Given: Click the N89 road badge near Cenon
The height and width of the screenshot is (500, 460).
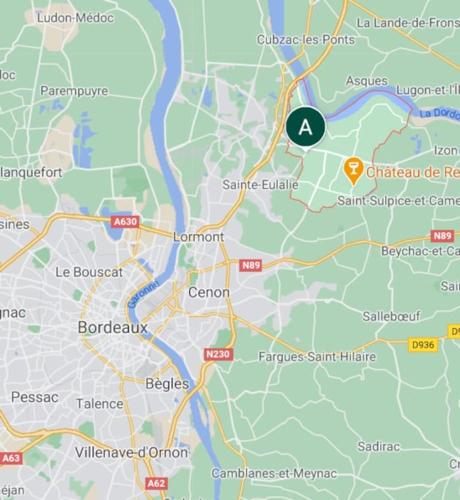Looking at the screenshot, I should click(251, 265).
